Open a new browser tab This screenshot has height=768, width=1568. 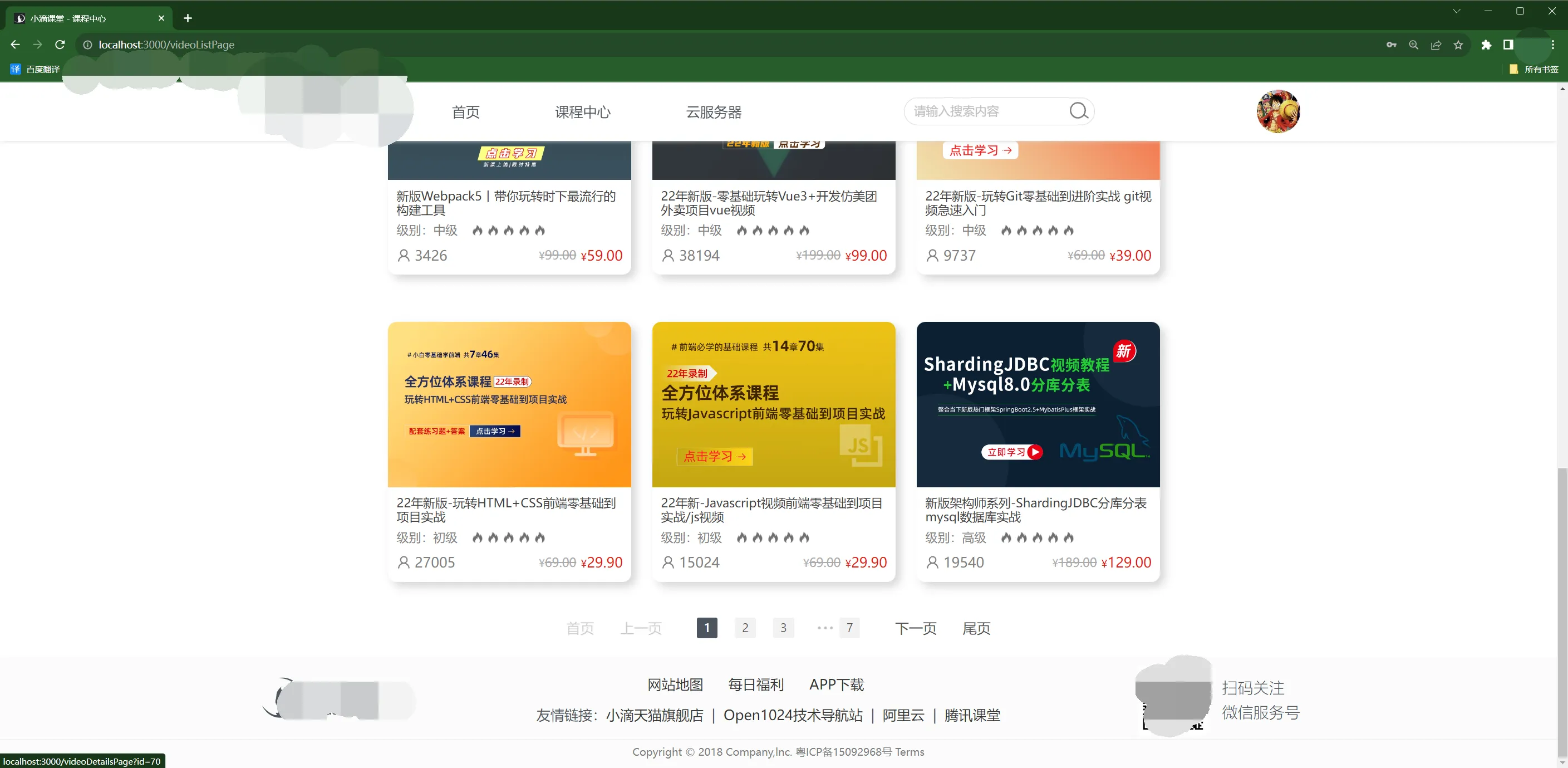tap(188, 18)
